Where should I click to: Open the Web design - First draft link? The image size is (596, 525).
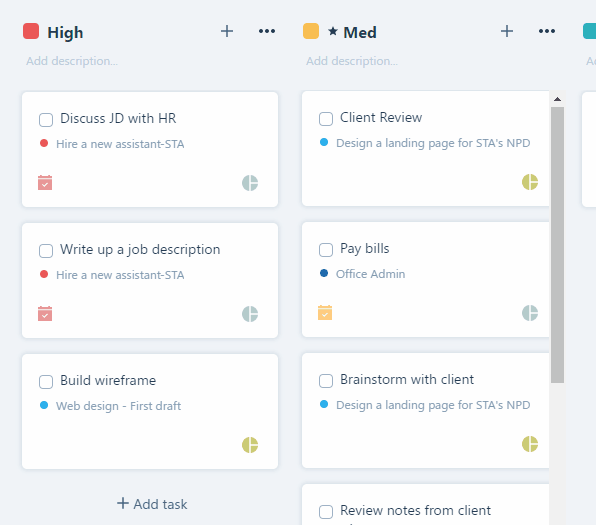[x=118, y=406]
